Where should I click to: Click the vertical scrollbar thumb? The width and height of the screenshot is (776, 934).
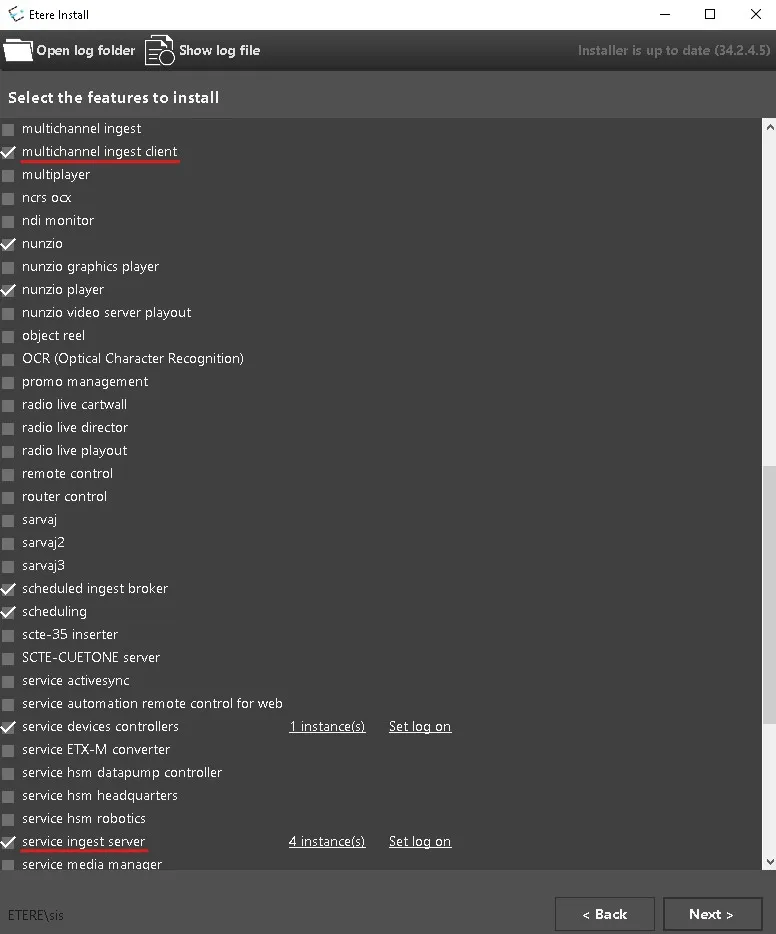click(768, 595)
